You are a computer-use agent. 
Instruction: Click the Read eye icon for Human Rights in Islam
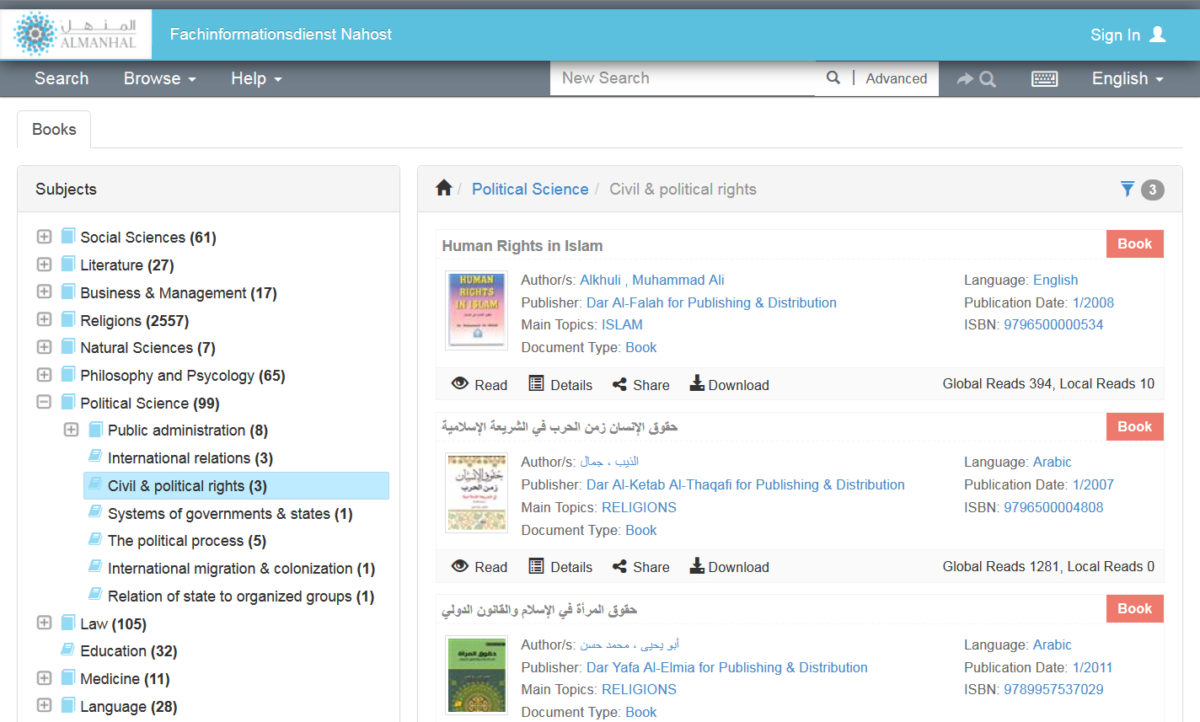point(460,384)
